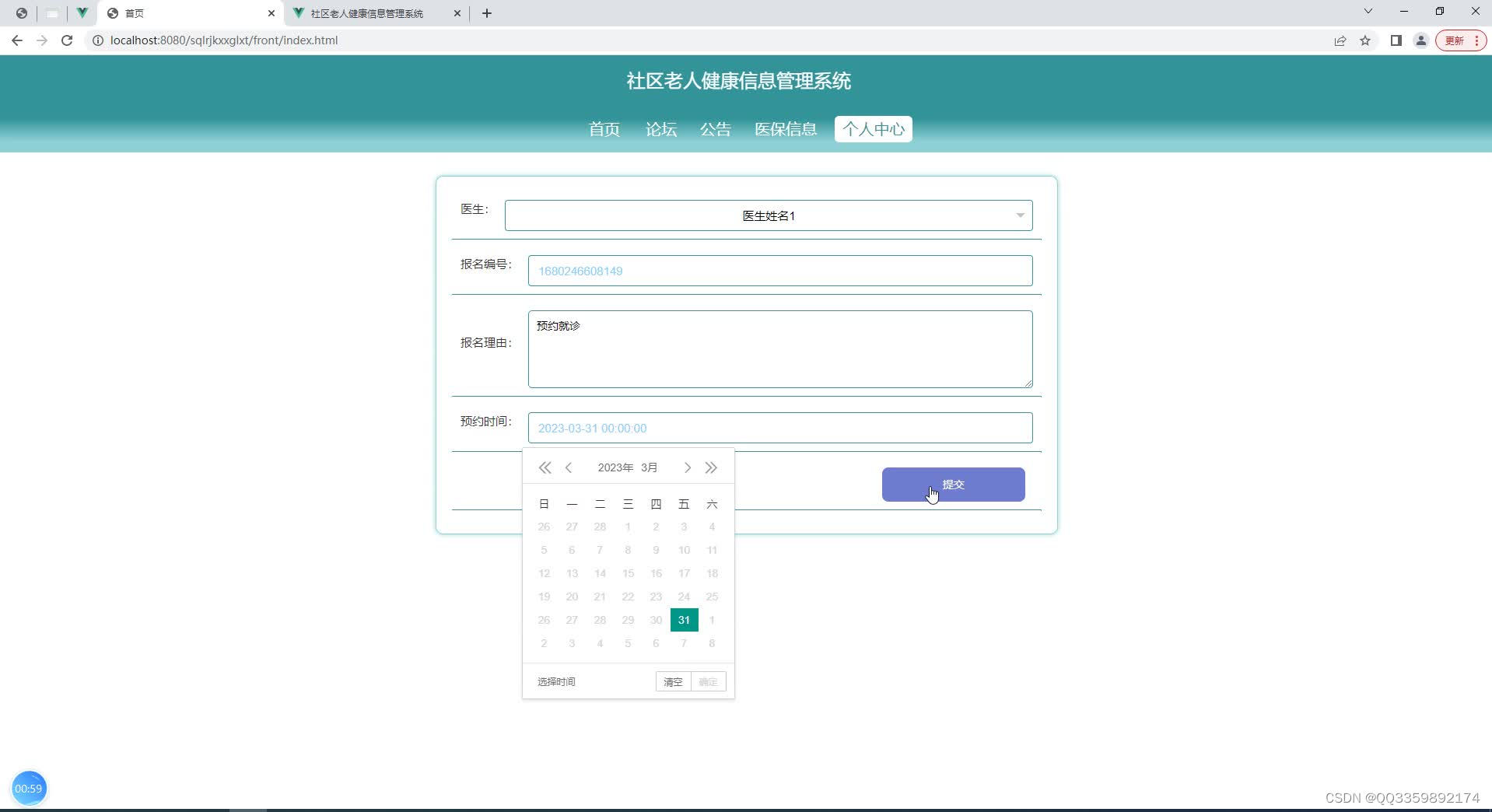Expand the 医生 dropdown showing 医生姓名1
The image size is (1492, 812).
click(769, 215)
